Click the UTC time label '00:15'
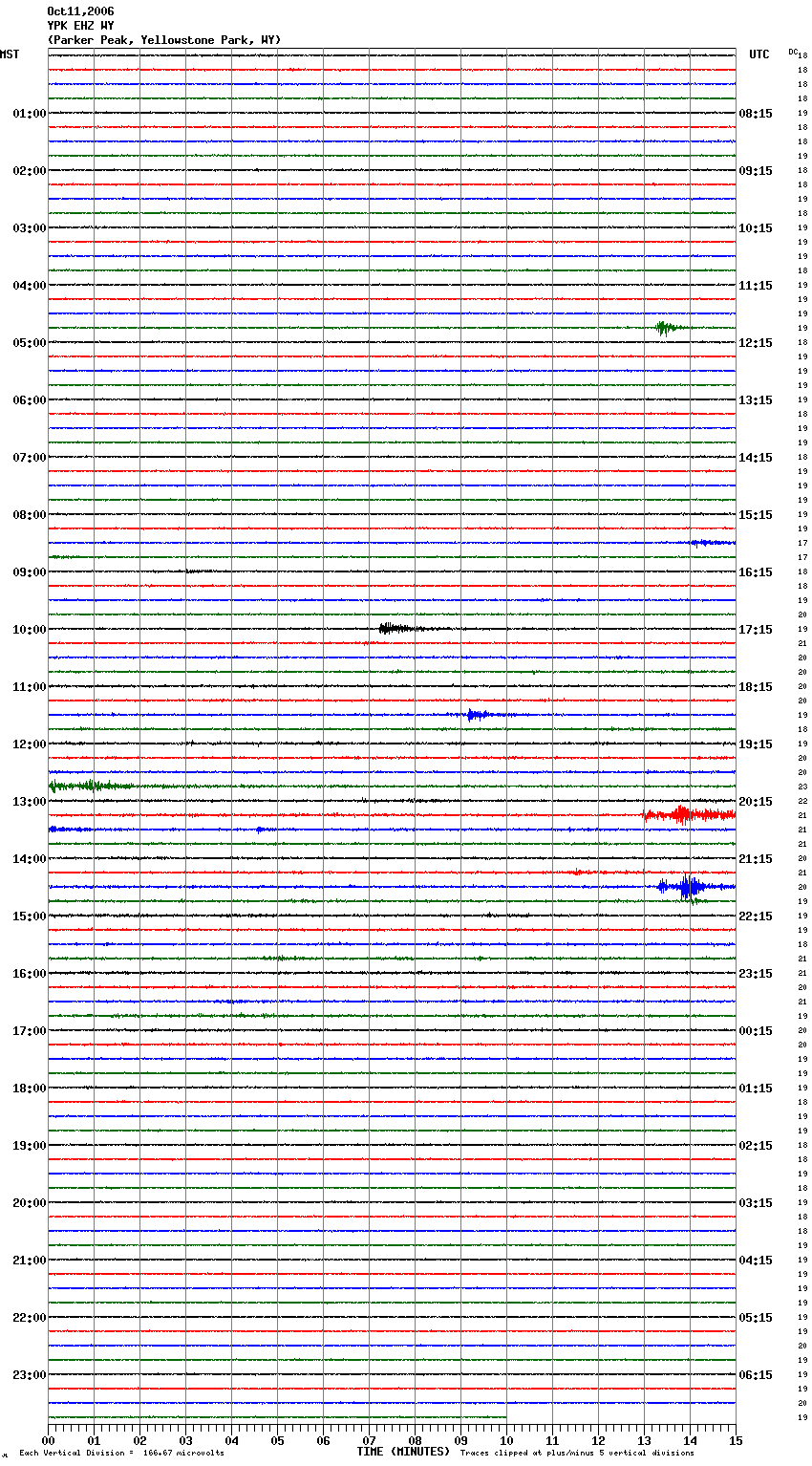This screenshot has height=1466, width=812. [756, 1031]
